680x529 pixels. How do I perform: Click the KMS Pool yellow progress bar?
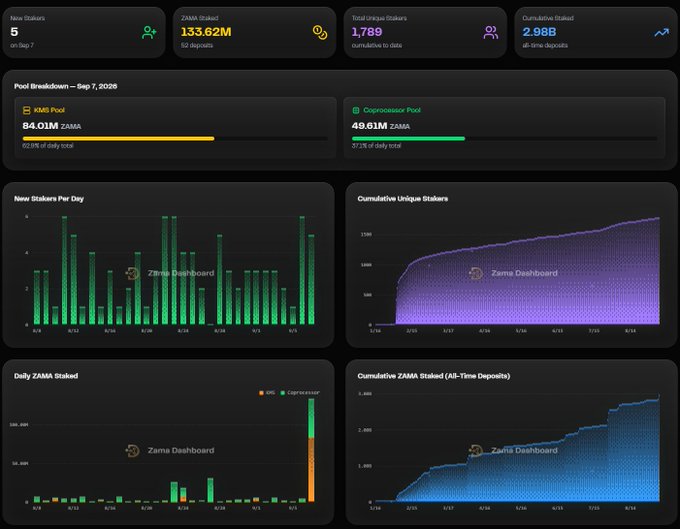(118, 139)
